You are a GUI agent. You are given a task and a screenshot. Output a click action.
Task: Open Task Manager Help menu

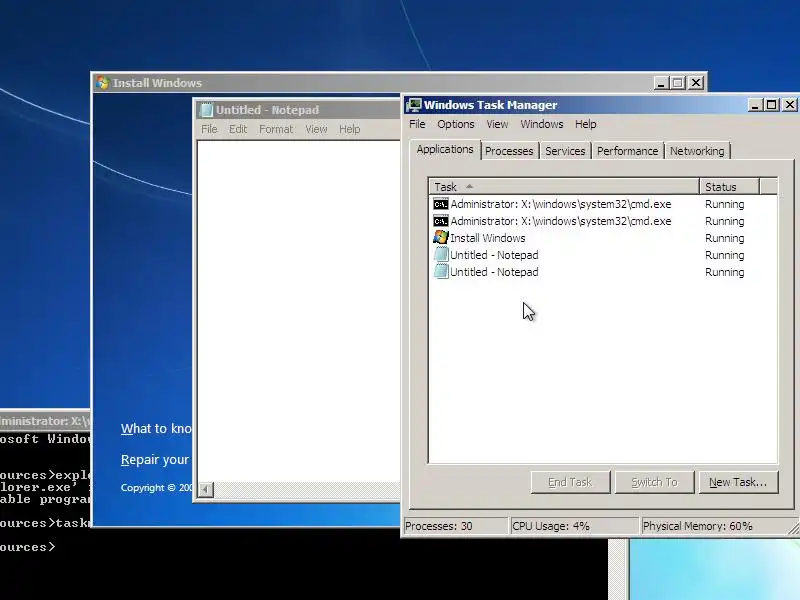pyautogui.click(x=585, y=124)
